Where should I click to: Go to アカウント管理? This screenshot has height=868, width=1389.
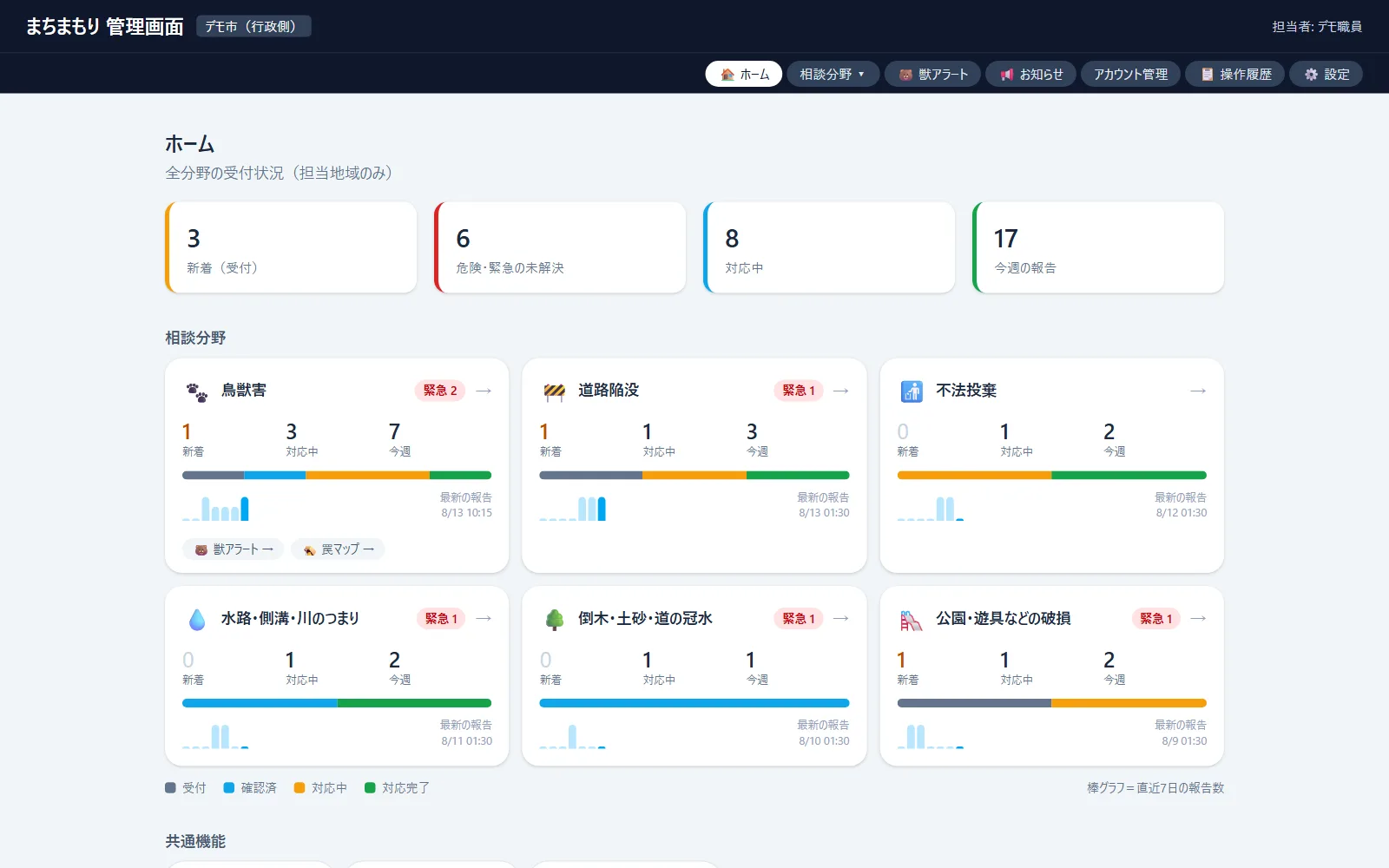(1130, 74)
